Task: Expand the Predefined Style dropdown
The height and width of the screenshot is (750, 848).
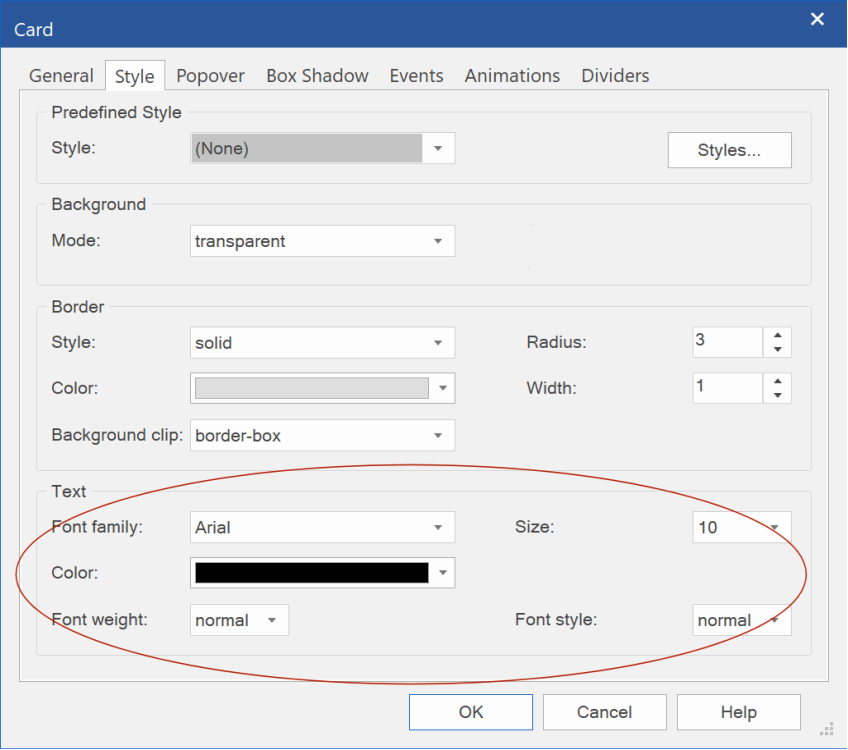Action: (x=438, y=149)
